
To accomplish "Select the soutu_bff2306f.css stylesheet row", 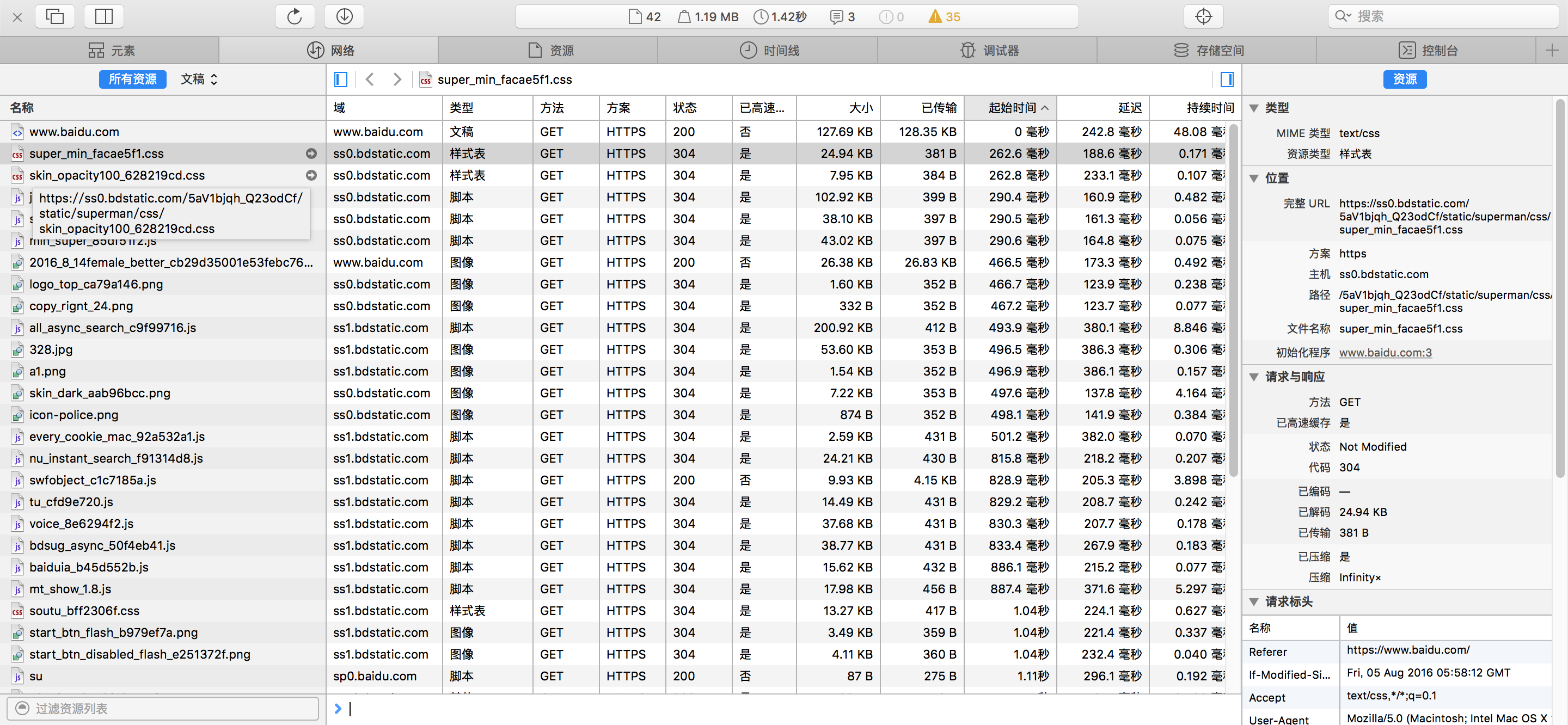I will [163, 611].
